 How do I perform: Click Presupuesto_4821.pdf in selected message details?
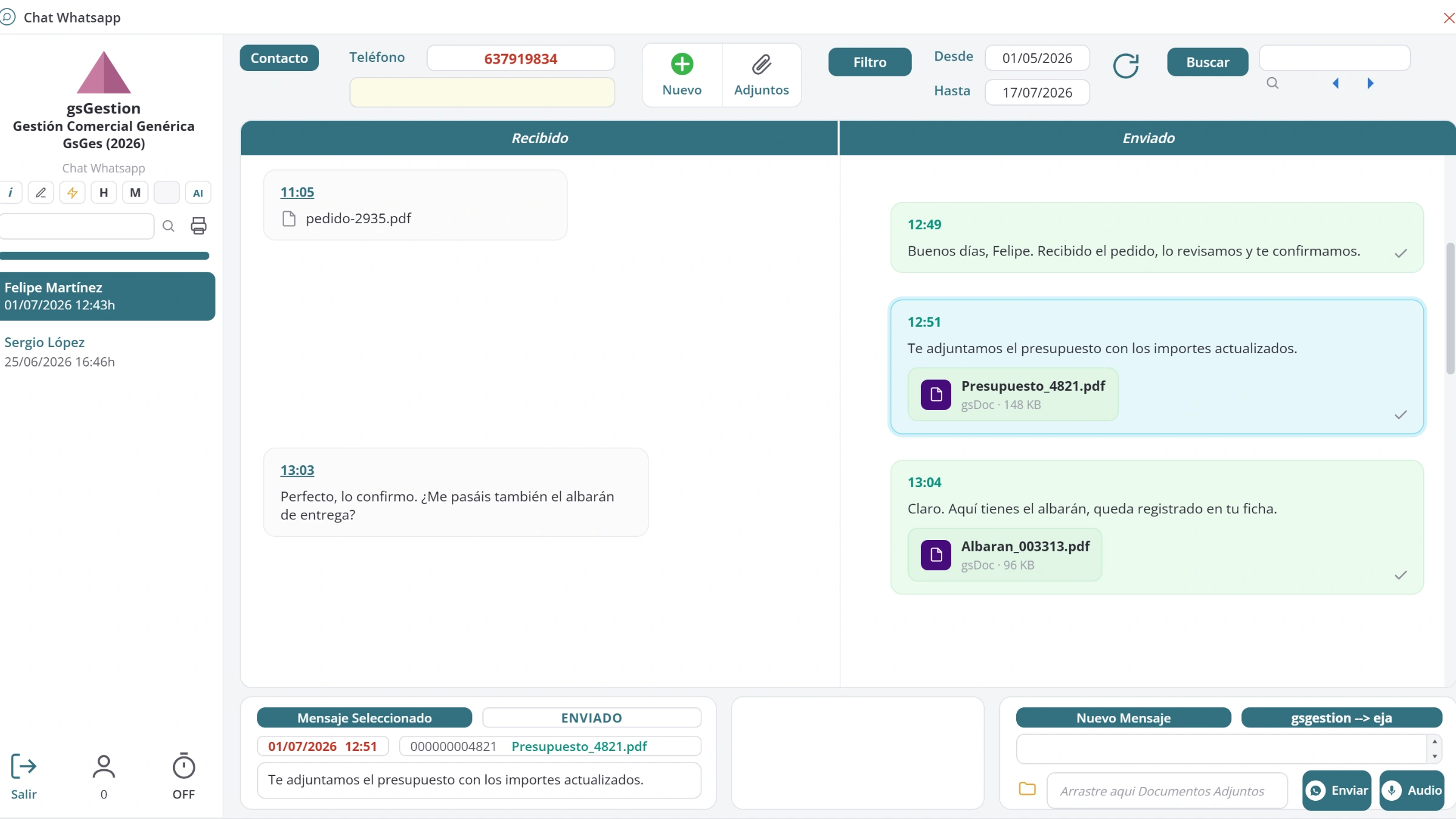pos(579,746)
